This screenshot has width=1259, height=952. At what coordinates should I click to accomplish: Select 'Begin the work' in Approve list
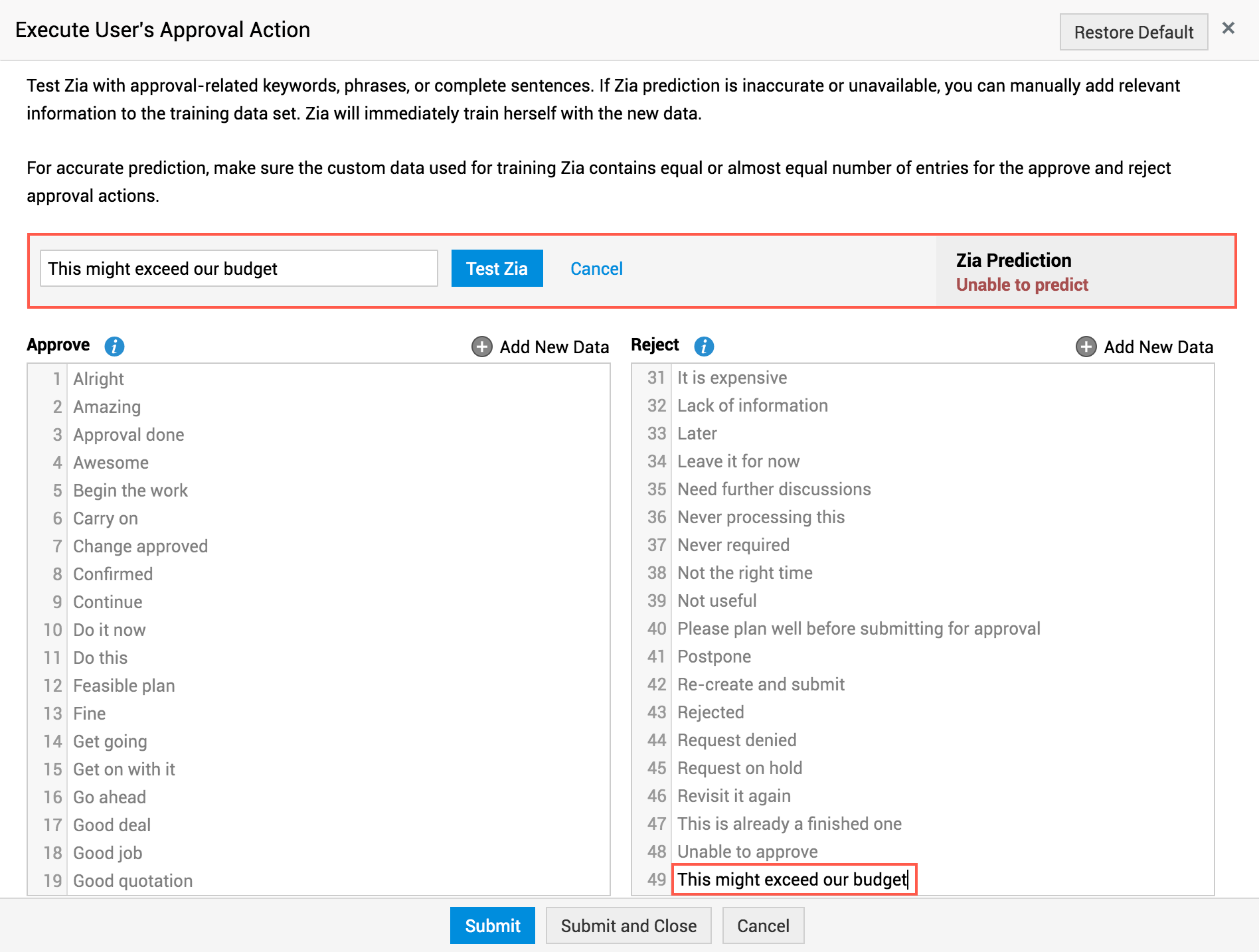(x=131, y=491)
